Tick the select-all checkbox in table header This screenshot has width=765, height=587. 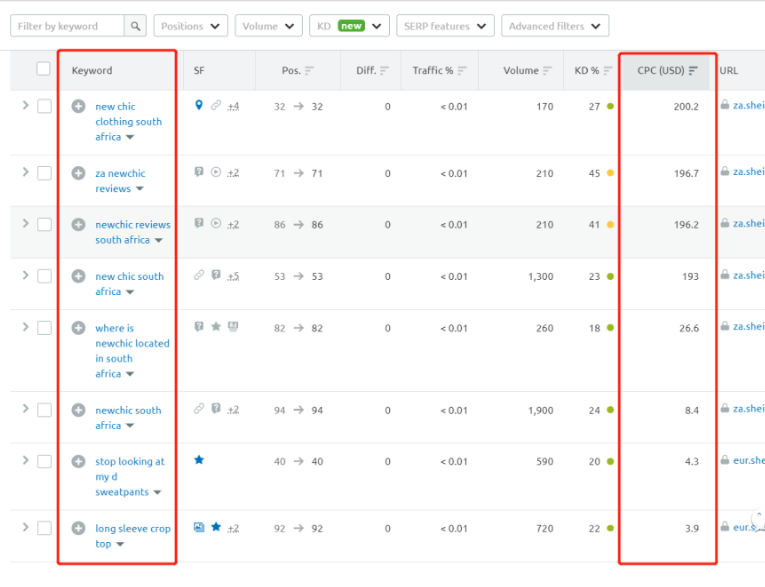click(x=43, y=69)
